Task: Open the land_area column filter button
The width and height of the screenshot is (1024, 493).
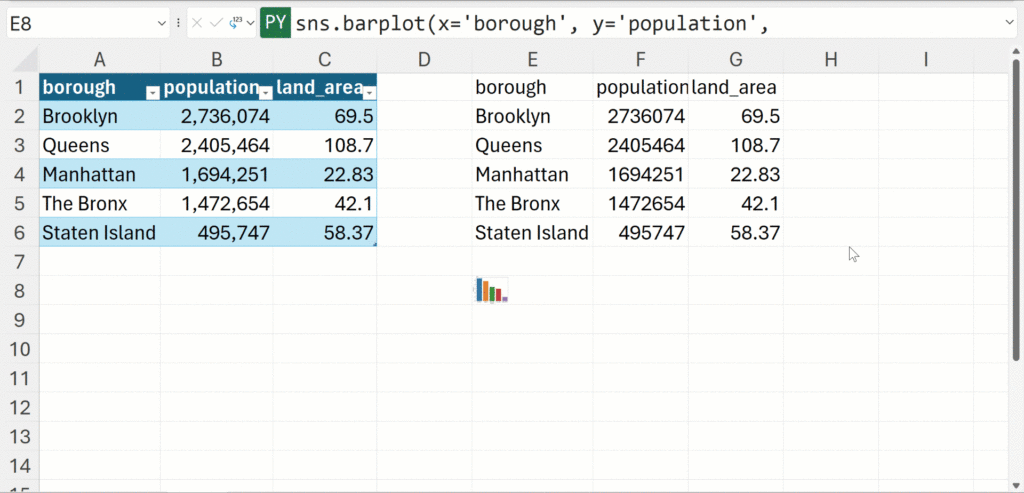Action: pyautogui.click(x=370, y=93)
